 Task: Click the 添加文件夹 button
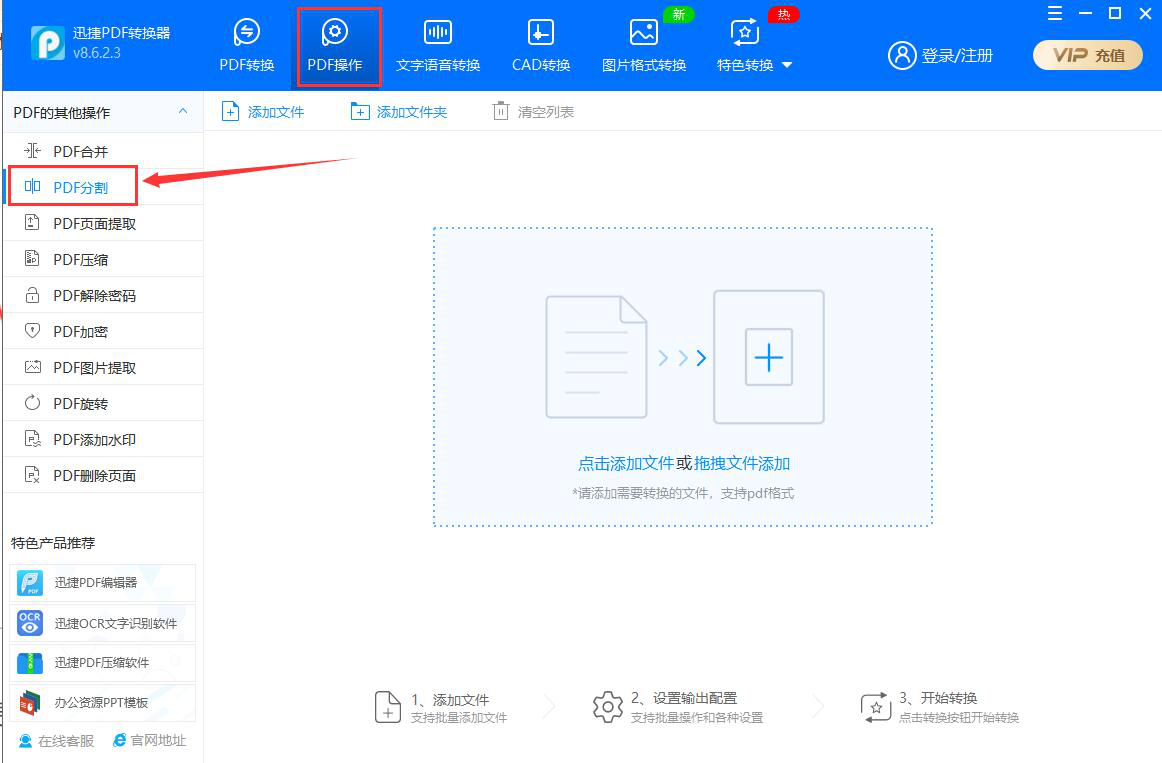(399, 112)
